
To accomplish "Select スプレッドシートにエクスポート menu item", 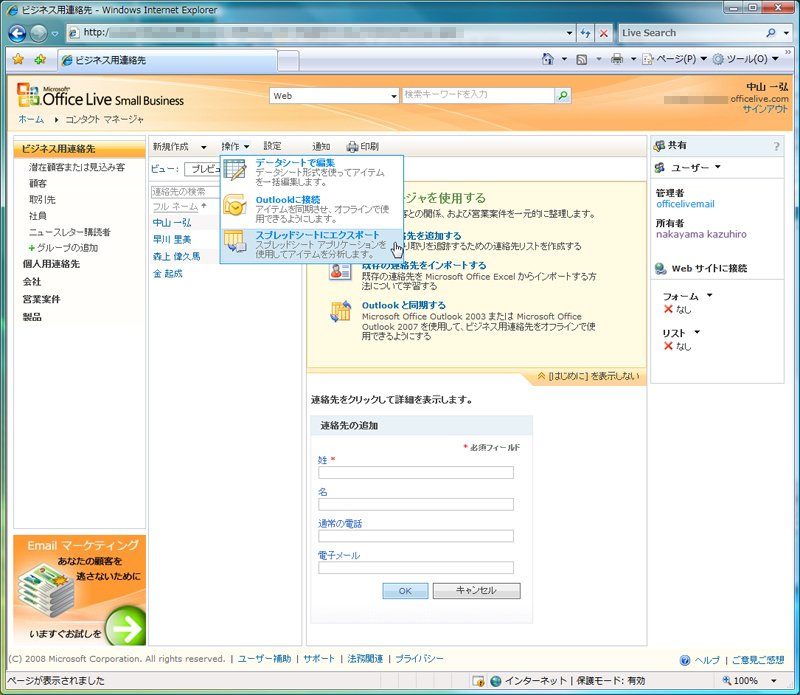I will coord(312,244).
